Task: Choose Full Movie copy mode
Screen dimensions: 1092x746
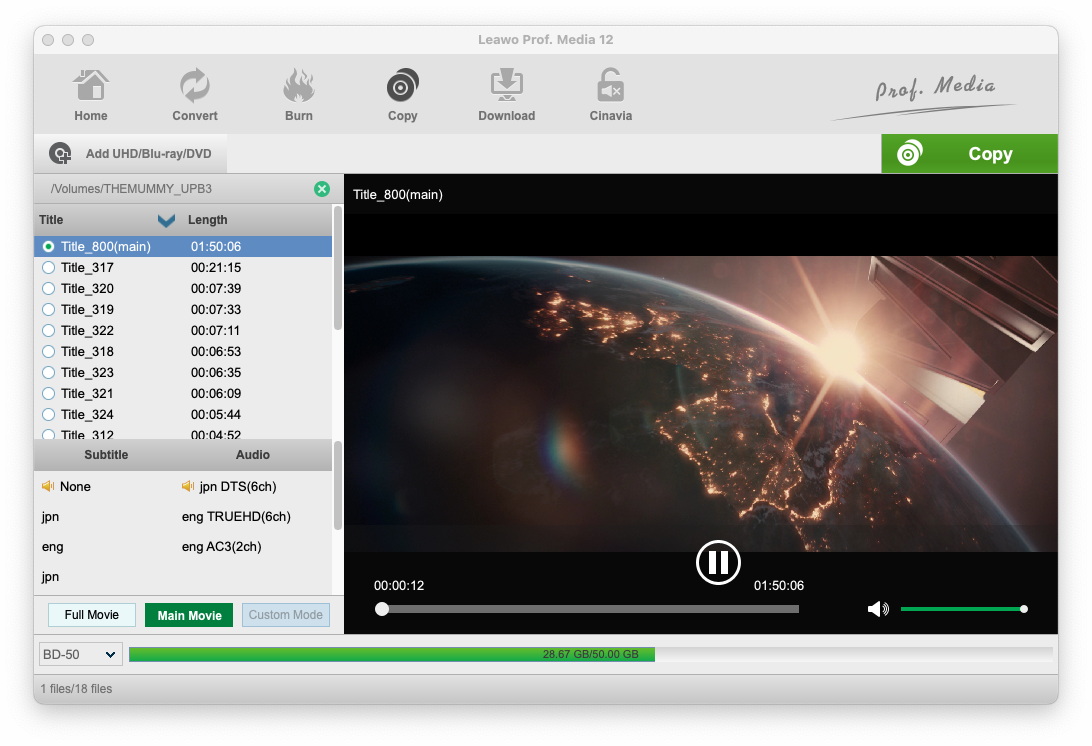Action: (x=91, y=615)
